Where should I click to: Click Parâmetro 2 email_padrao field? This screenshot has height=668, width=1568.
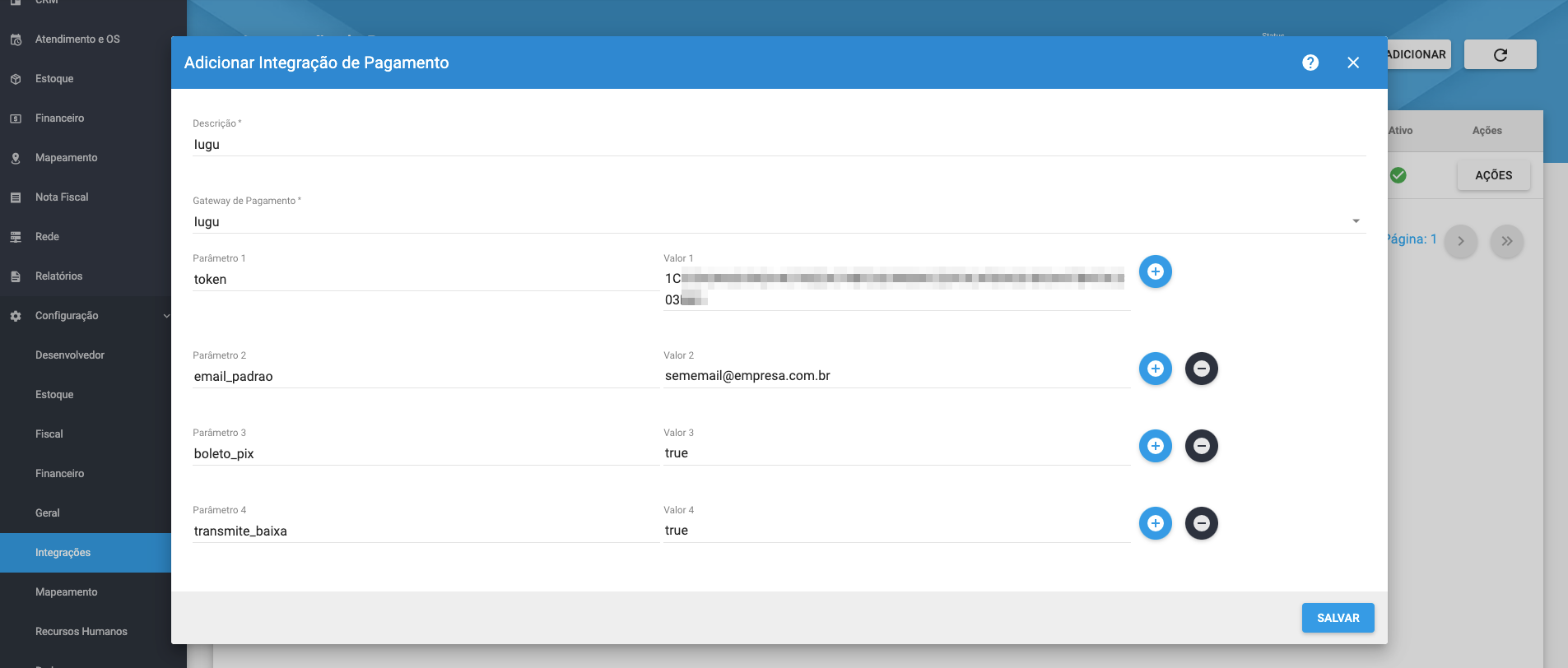coord(426,376)
